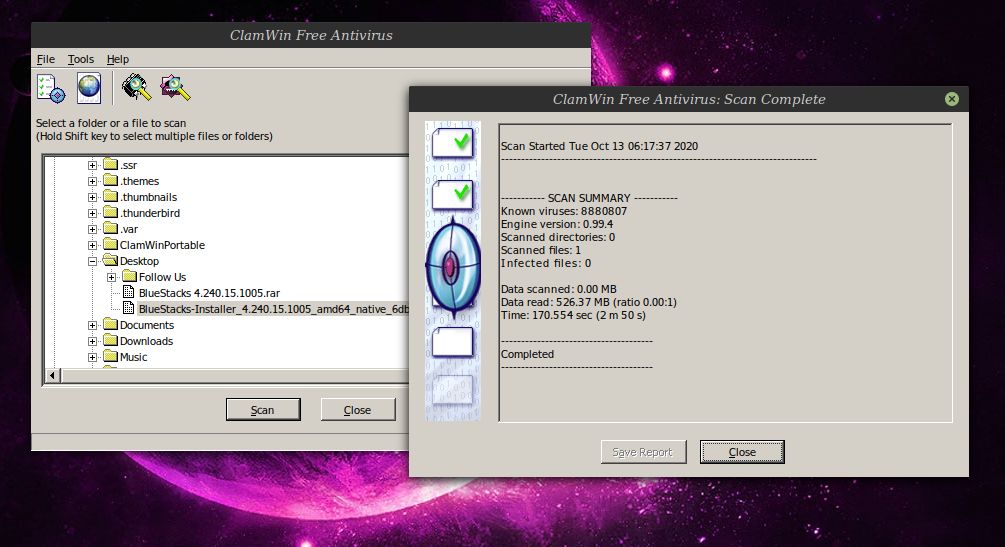
Task: Select the ClamWinPortable folder icon
Action: 110,244
